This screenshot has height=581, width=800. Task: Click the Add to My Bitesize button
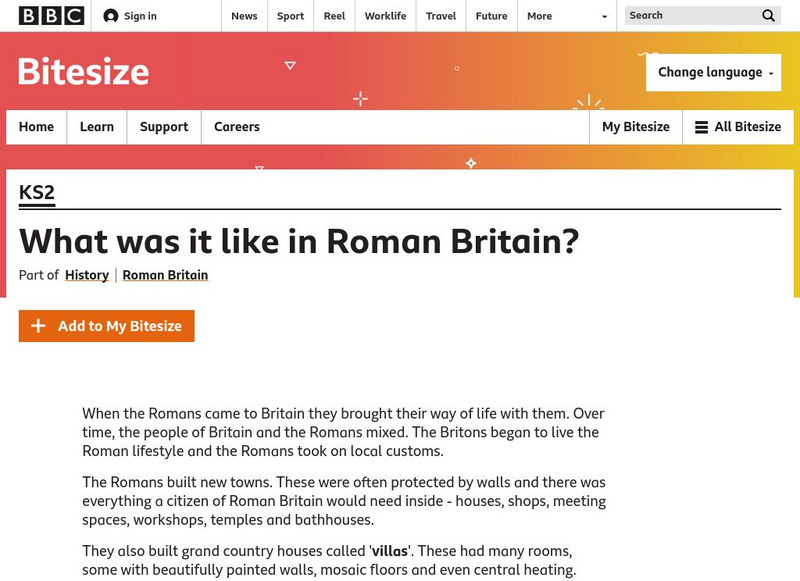106,326
